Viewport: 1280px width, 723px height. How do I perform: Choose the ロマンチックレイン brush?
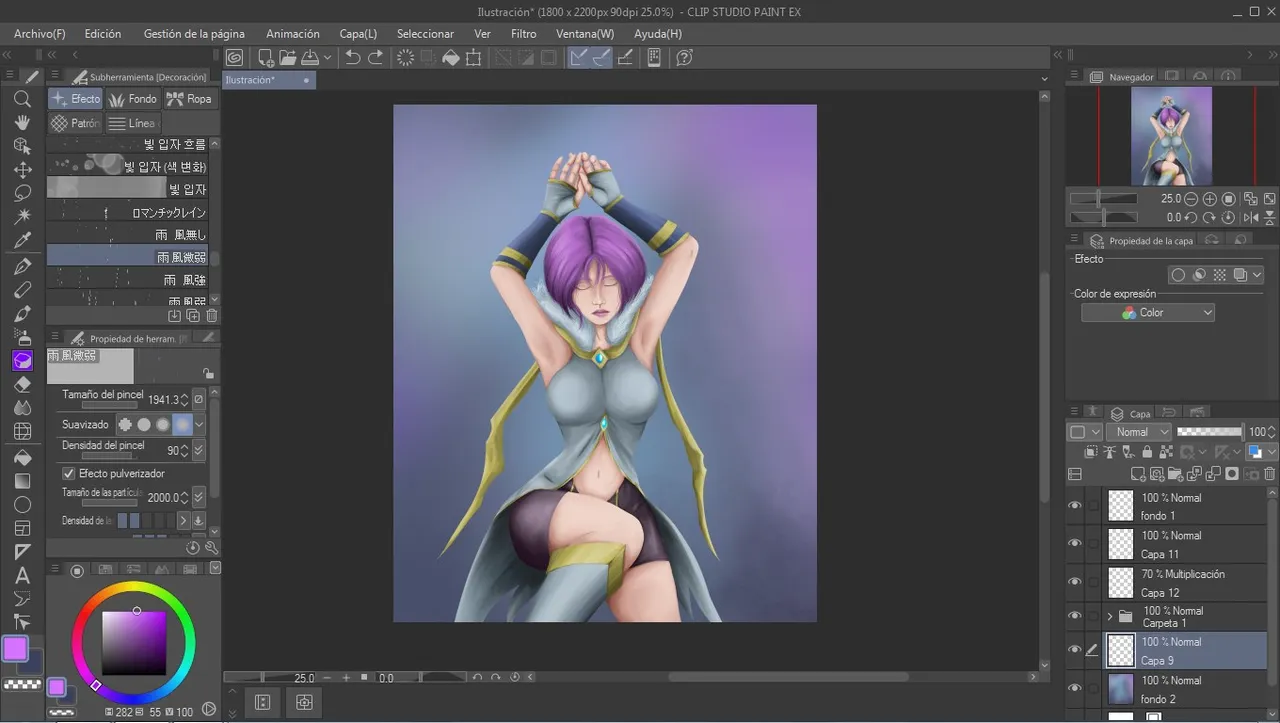127,212
